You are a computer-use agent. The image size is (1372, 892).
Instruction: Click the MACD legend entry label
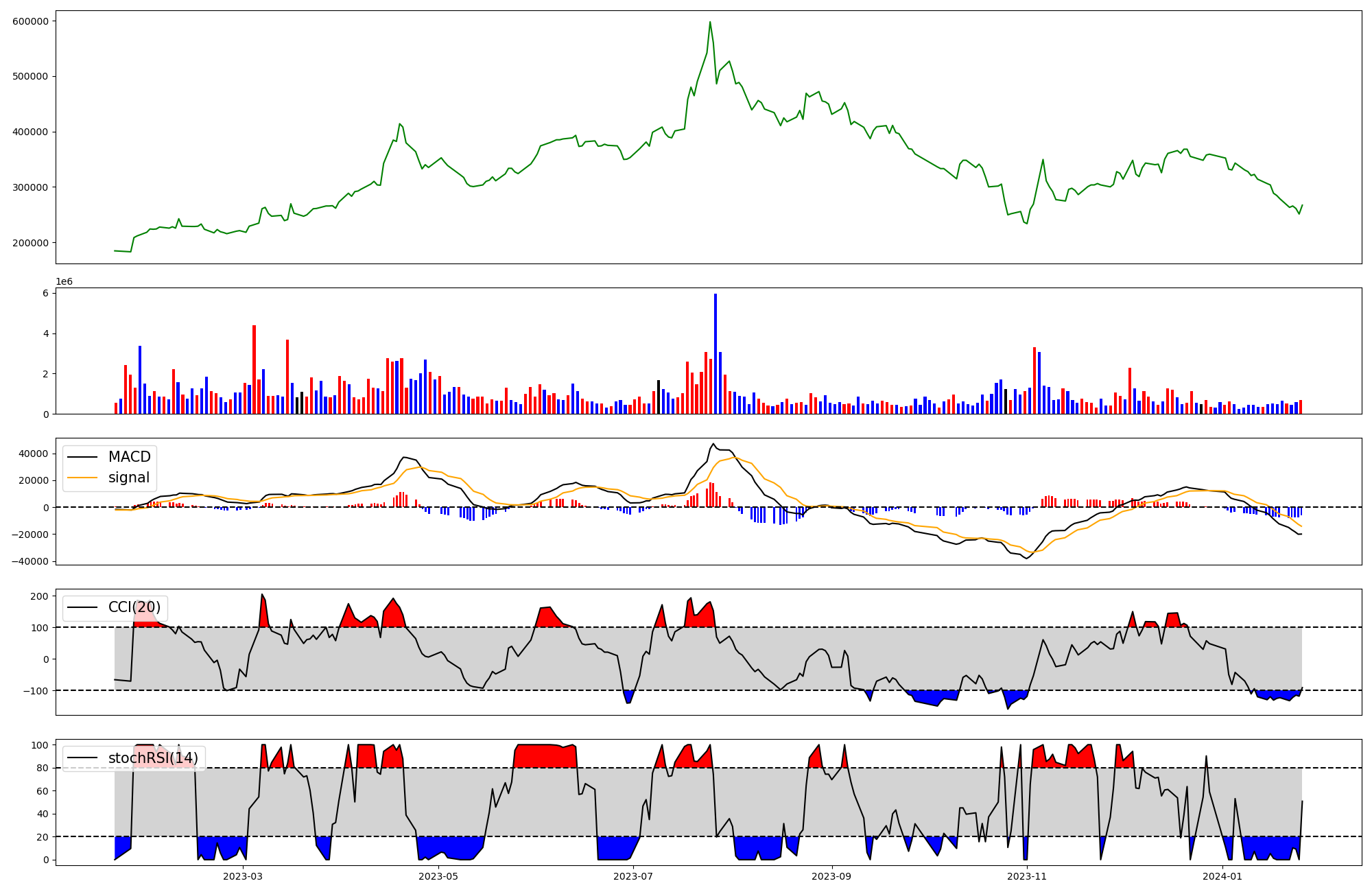pos(129,457)
